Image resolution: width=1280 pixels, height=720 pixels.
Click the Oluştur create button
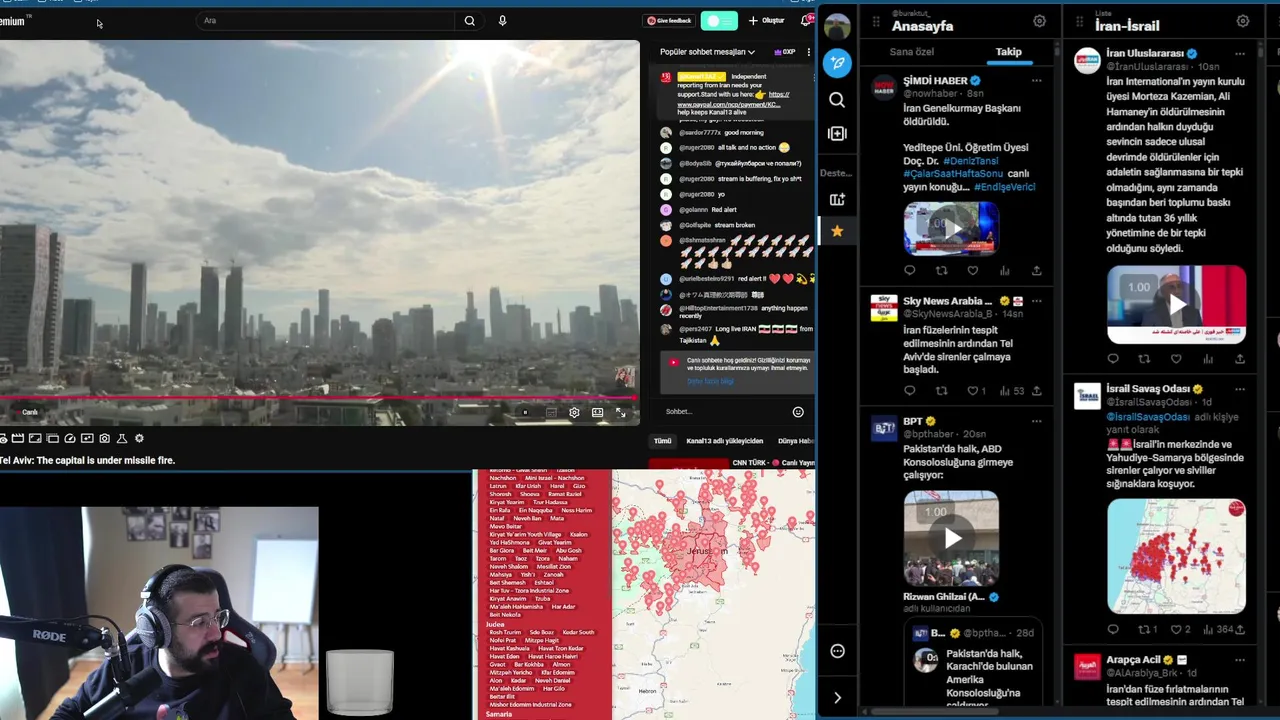pyautogui.click(x=767, y=20)
